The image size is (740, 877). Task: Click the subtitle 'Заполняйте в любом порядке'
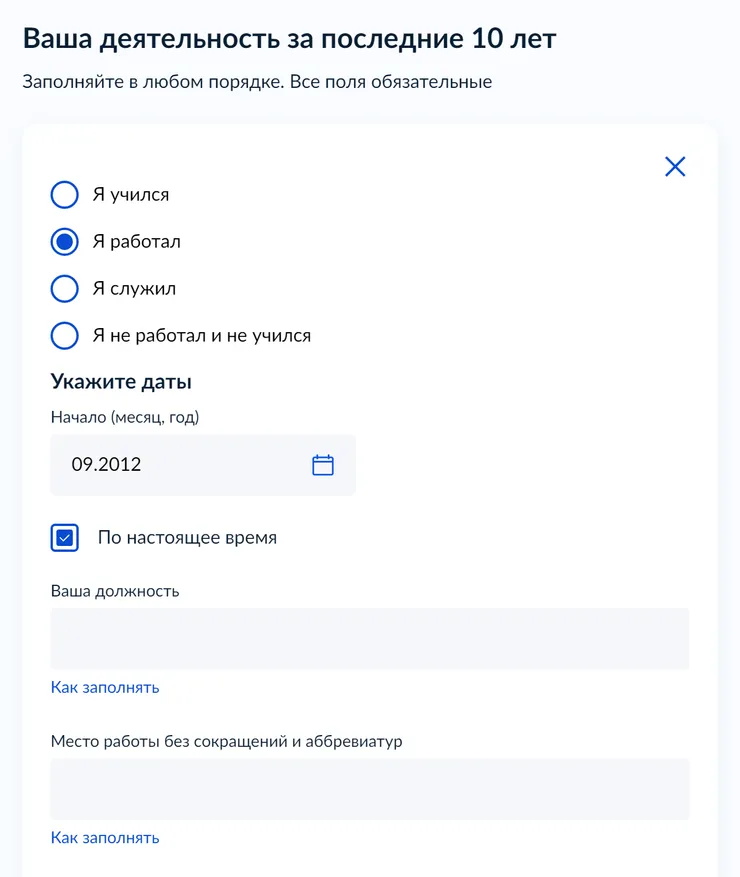[x=153, y=82]
